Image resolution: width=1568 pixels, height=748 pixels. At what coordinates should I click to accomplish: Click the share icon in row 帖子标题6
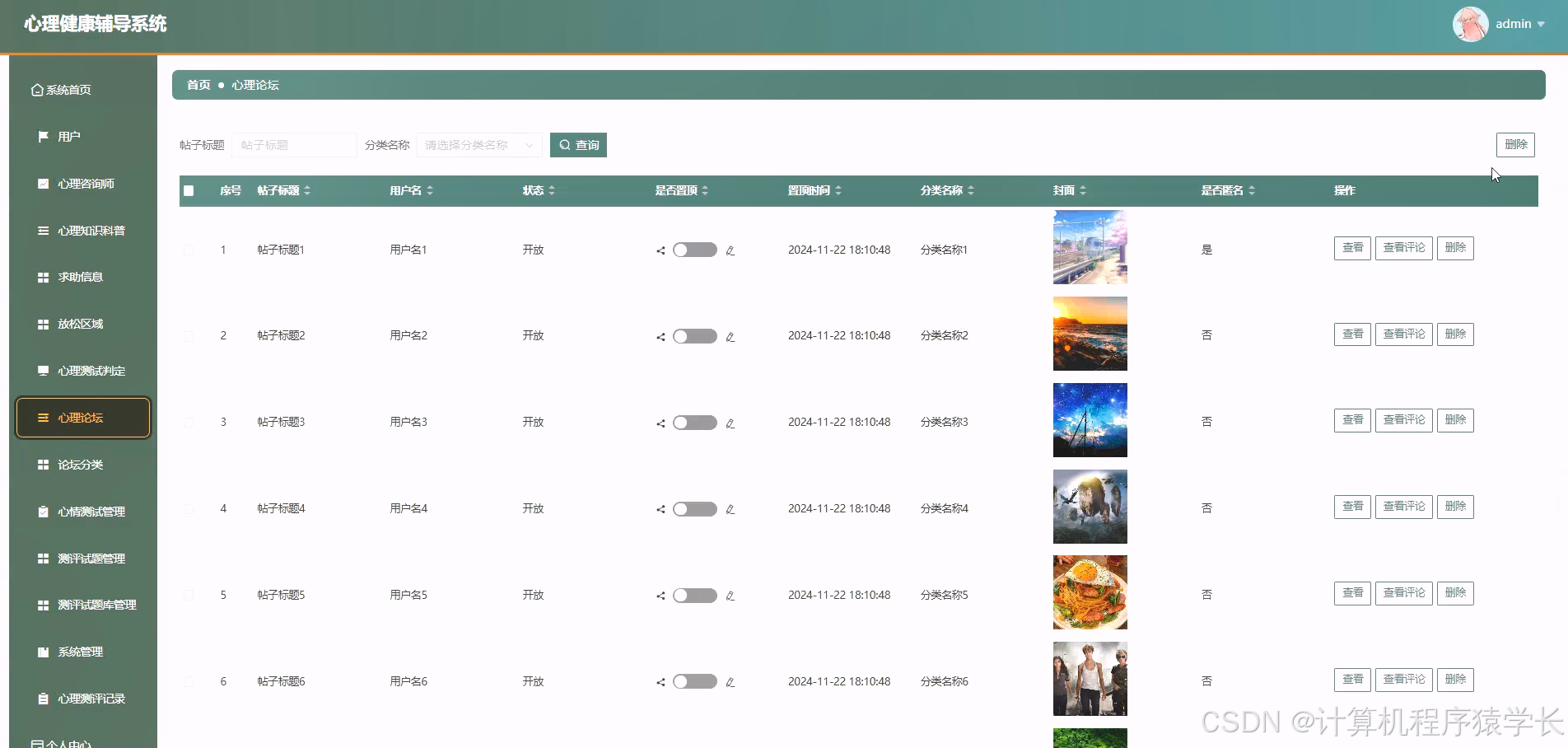point(660,682)
